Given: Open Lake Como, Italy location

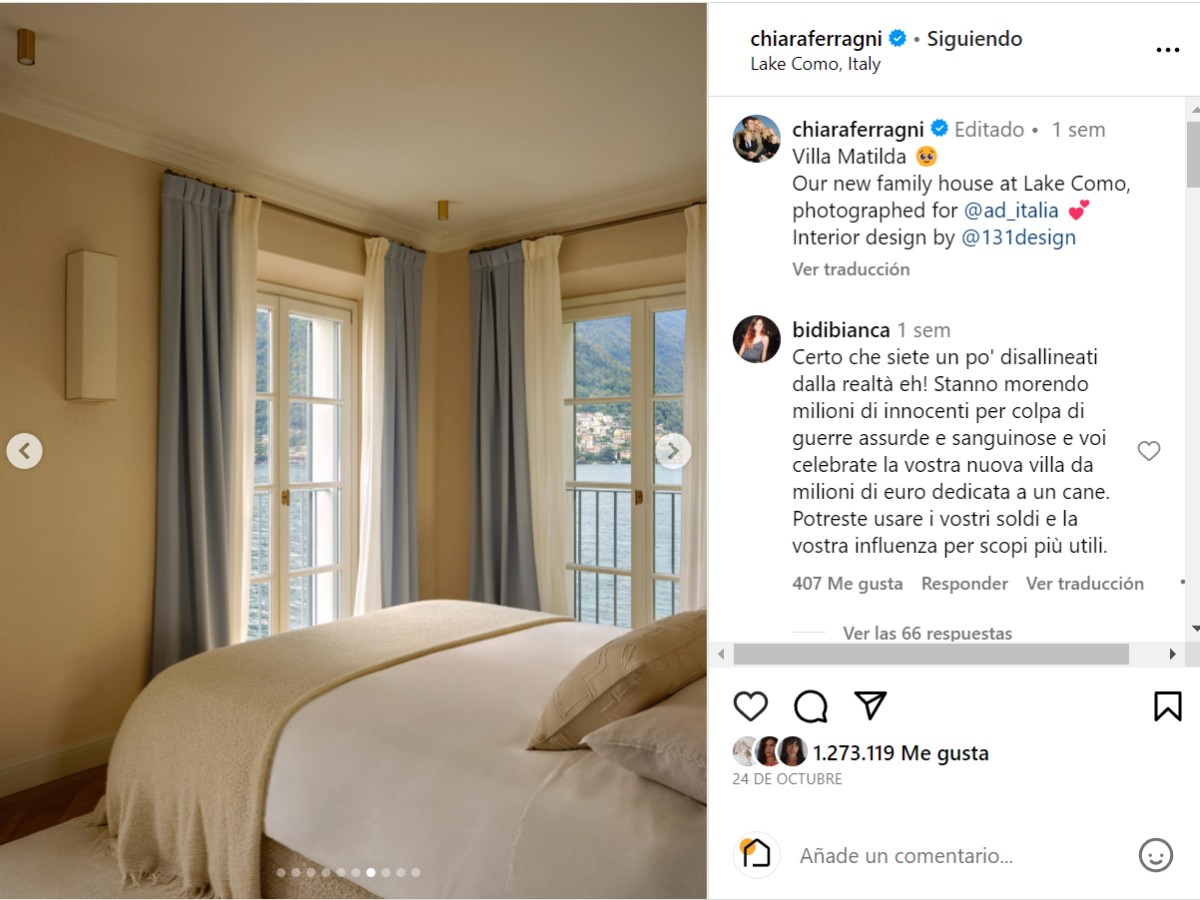Looking at the screenshot, I should [x=815, y=64].
